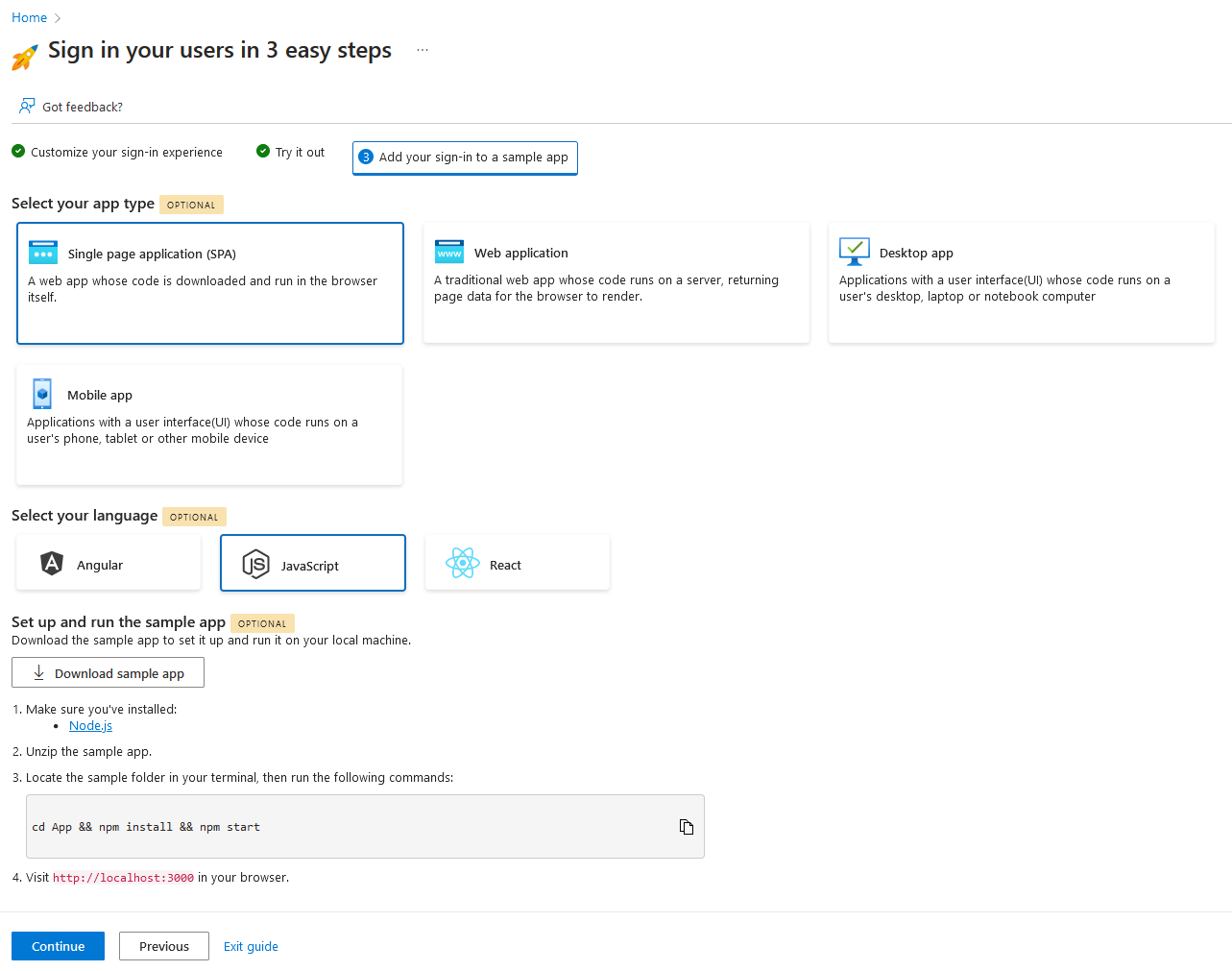1232x971 pixels.
Task: Choose Web application as your app type
Action: 616,282
